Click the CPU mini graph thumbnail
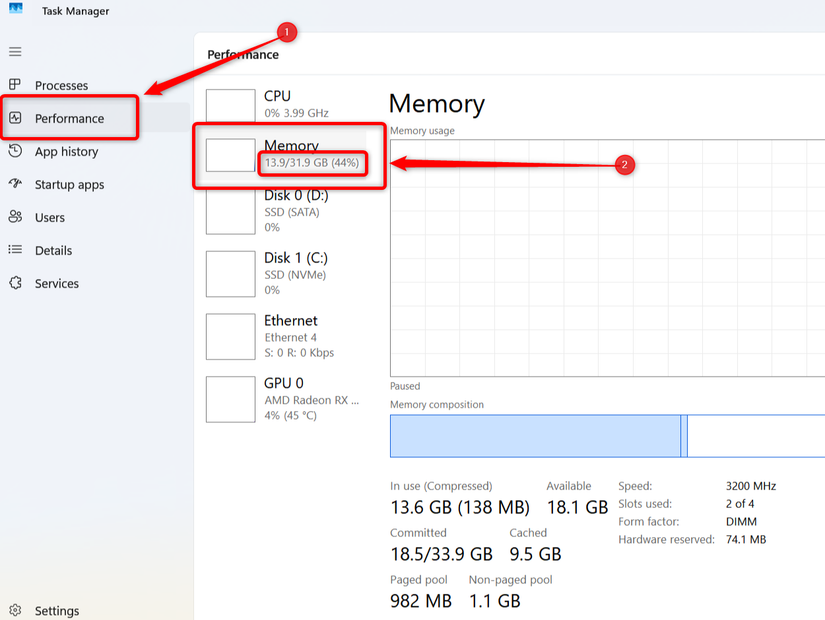Viewport: 825px width, 620px height. [230, 104]
